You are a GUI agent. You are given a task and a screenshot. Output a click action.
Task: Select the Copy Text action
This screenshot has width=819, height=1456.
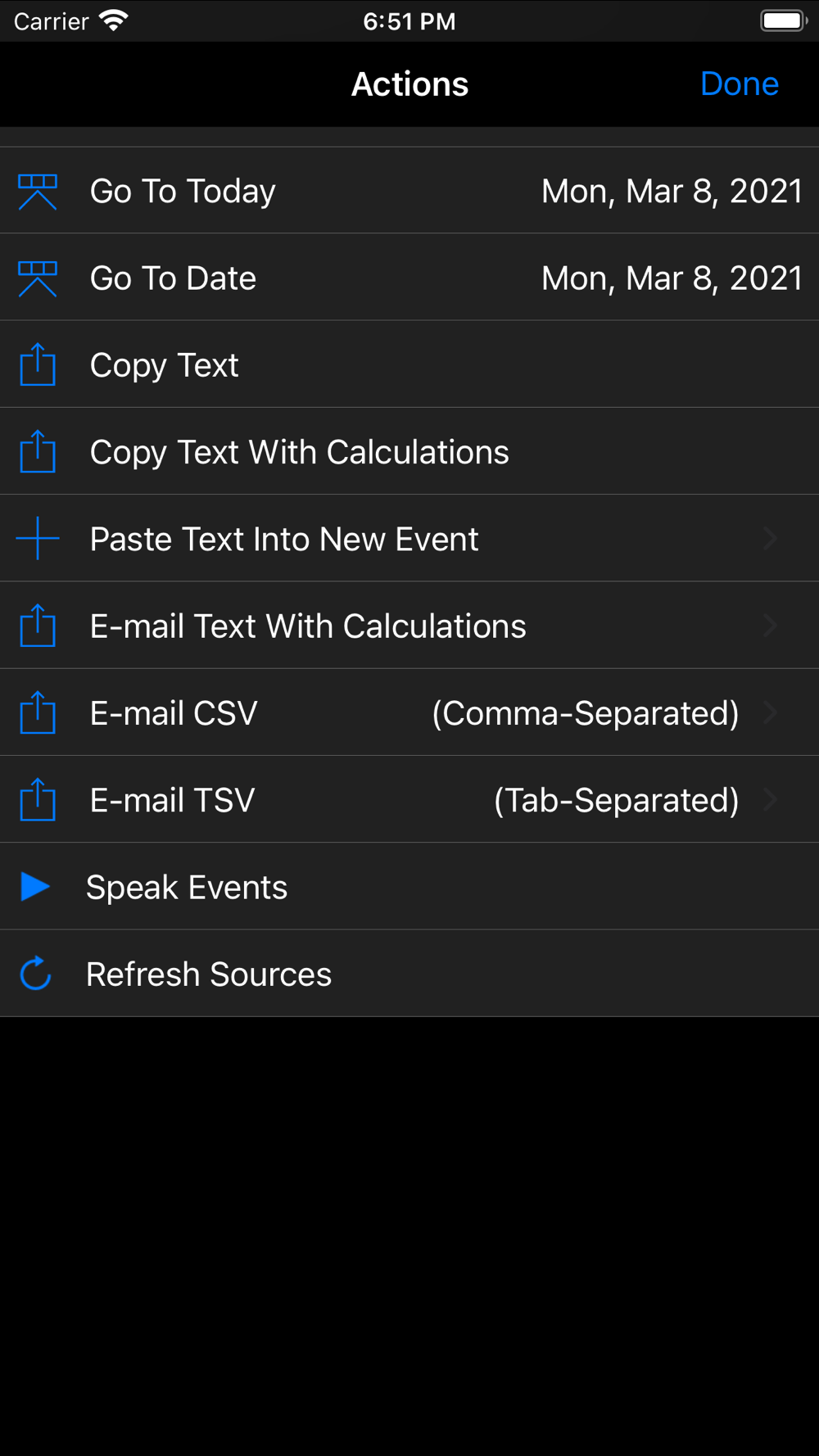(x=164, y=365)
